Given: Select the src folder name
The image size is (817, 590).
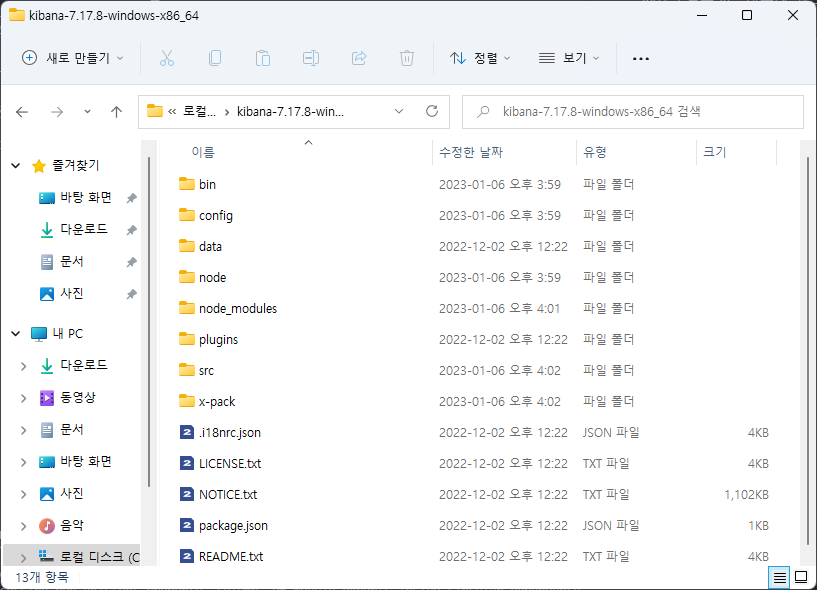Looking at the screenshot, I should coord(206,371).
